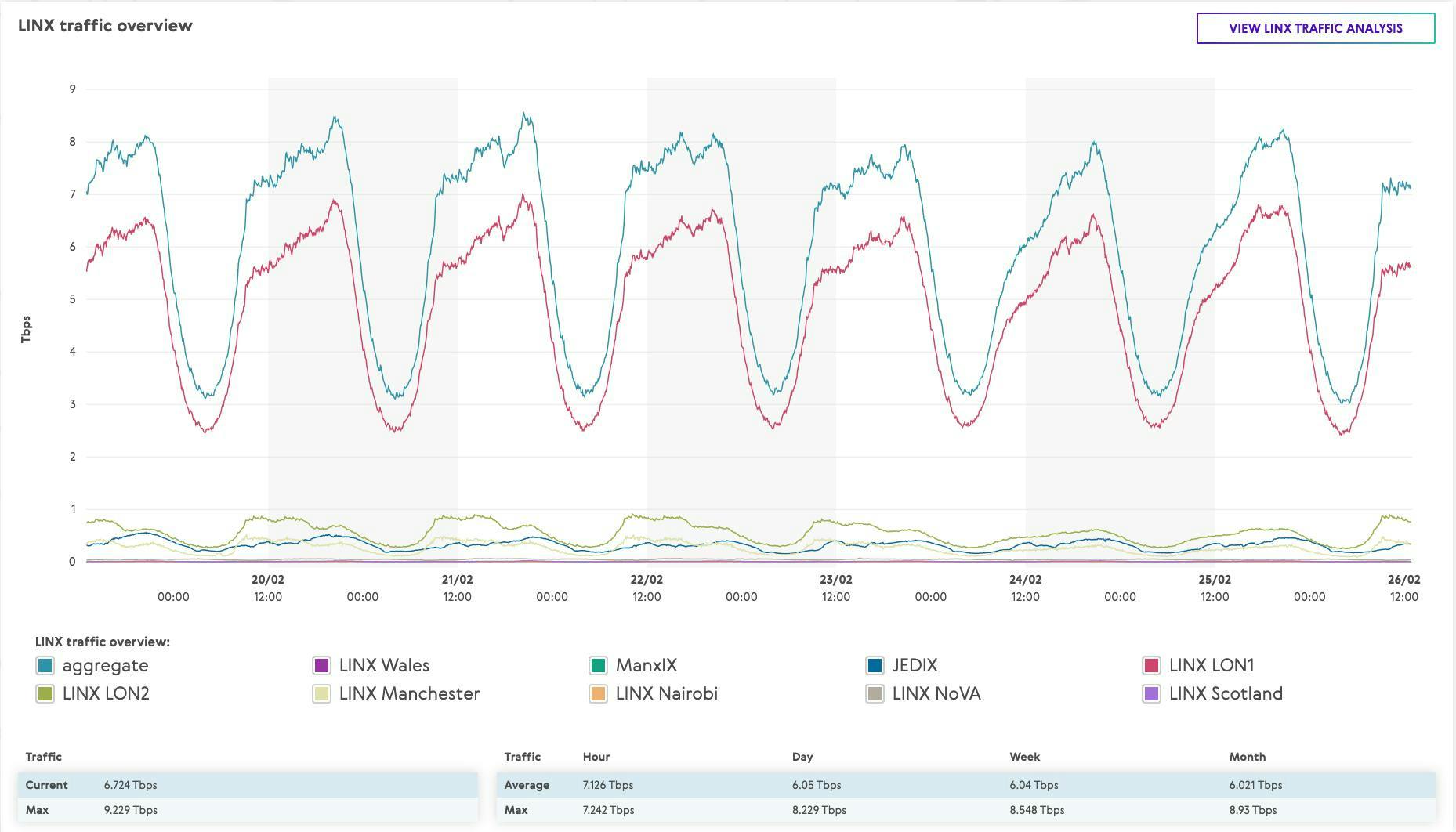Toggle the LINX Nairobi legend swatch
Image resolution: width=1456 pixels, height=832 pixels.
click(598, 694)
